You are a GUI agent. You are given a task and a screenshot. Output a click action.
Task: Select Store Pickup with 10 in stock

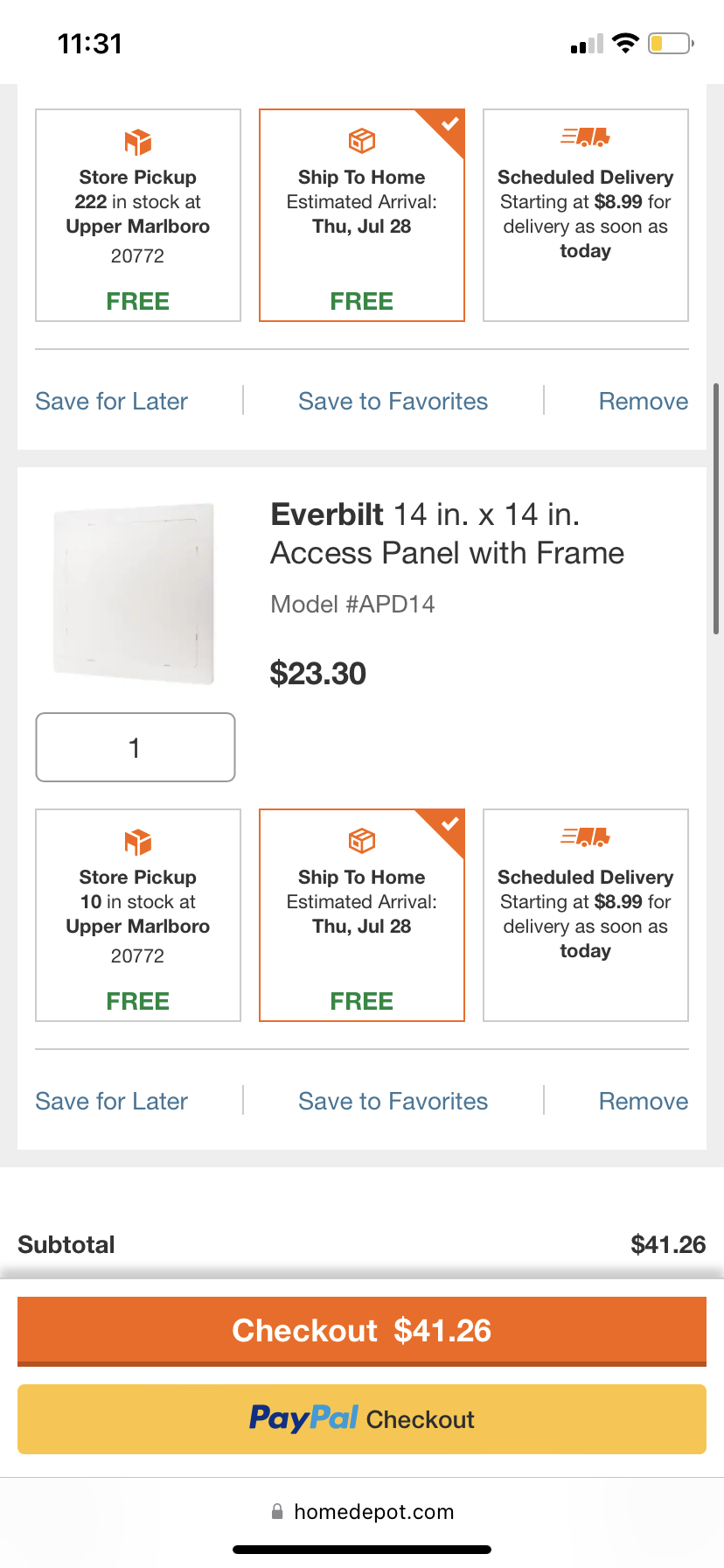[x=138, y=915]
